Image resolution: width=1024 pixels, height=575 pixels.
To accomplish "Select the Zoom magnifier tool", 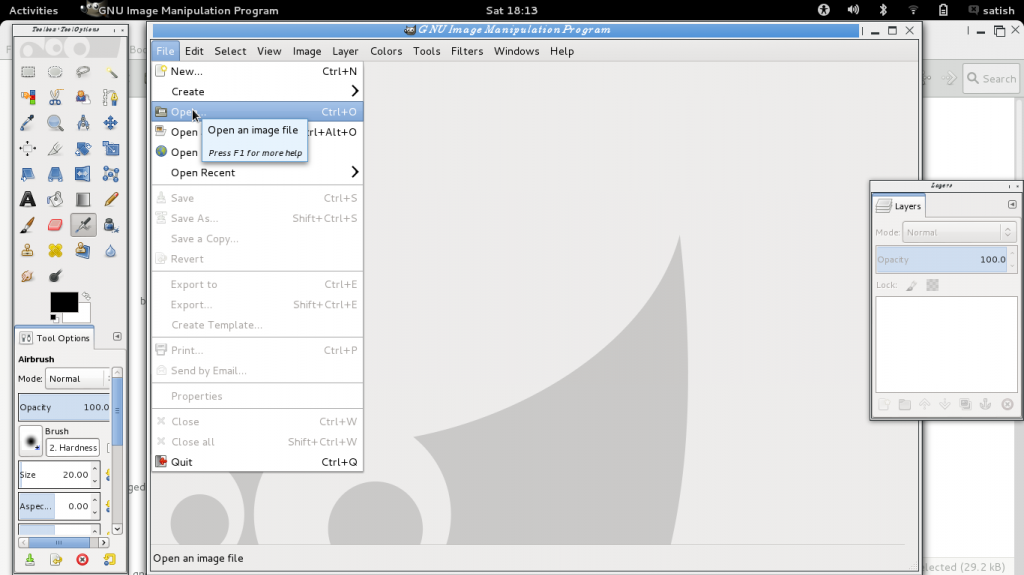I will 55,123.
